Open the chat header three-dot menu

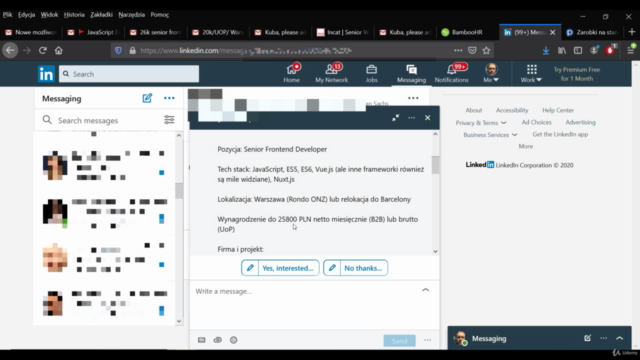point(411,118)
